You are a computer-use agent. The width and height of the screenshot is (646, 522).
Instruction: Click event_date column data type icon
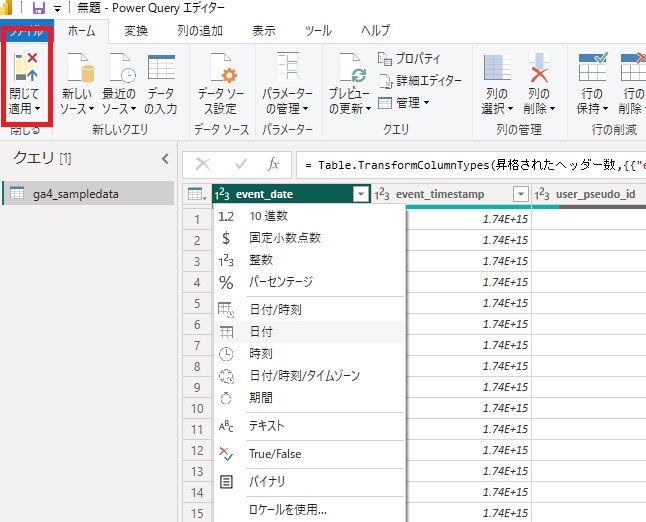point(222,194)
